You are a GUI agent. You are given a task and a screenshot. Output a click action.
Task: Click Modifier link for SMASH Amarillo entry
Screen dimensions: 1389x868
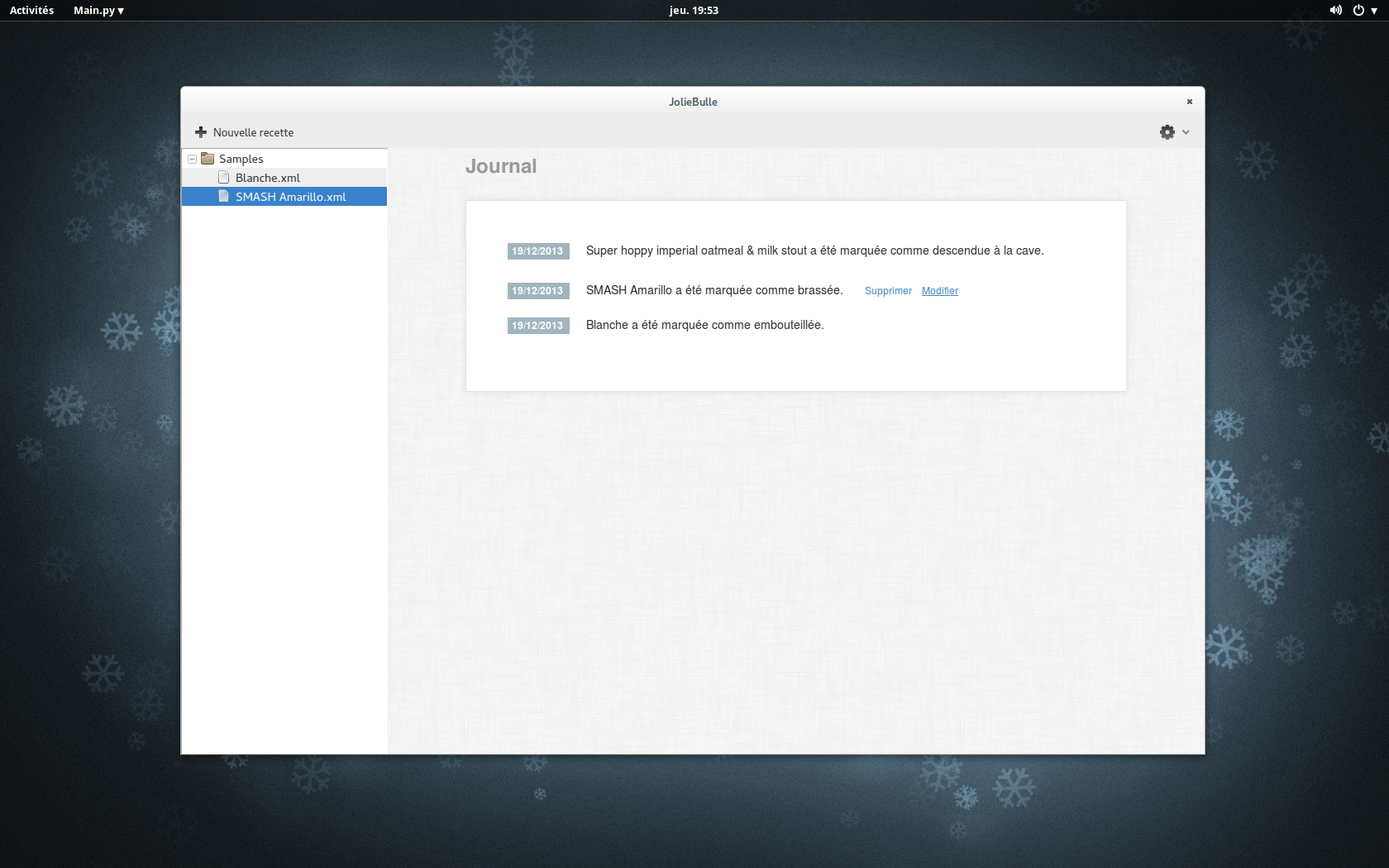pos(940,291)
